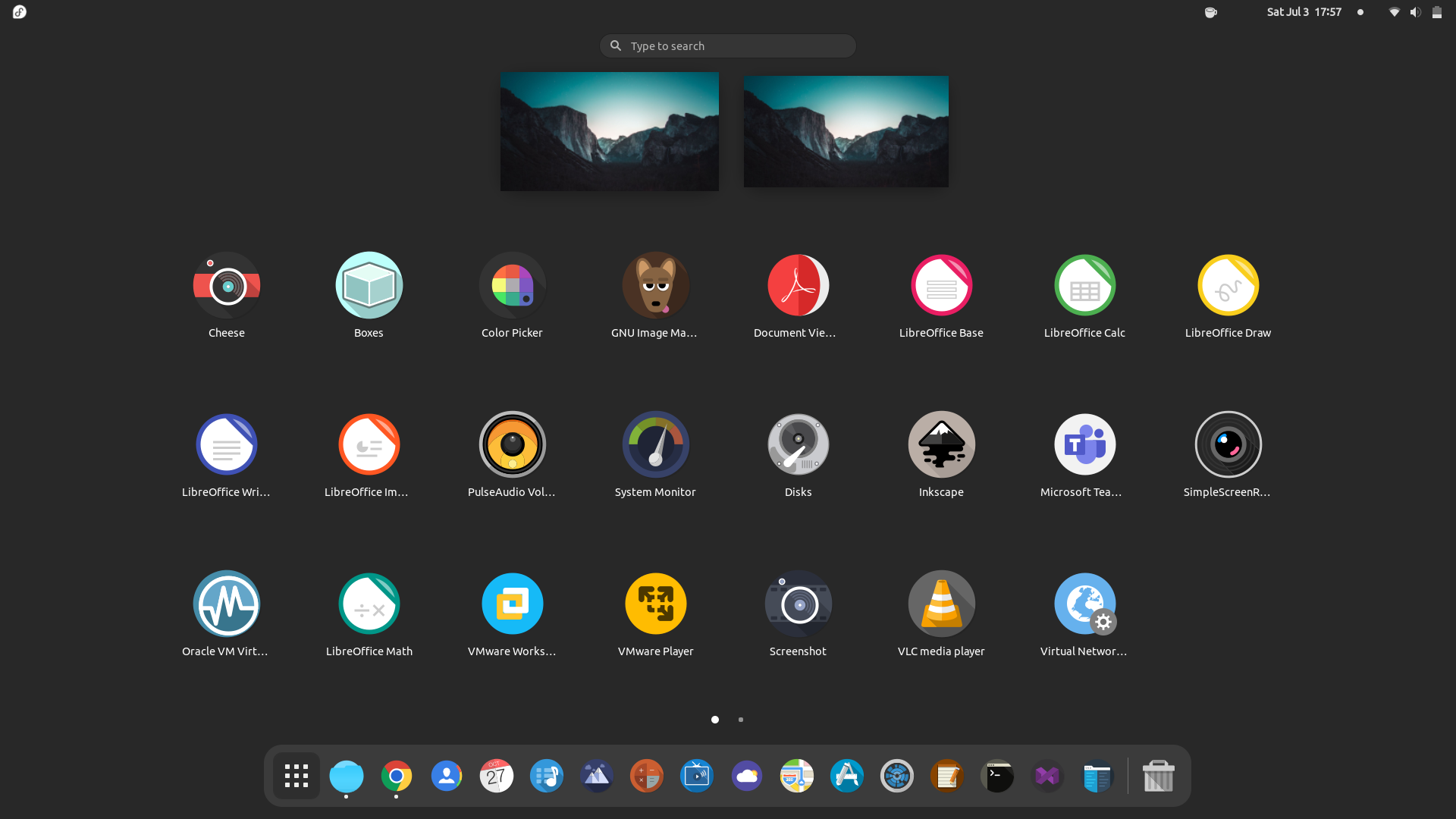This screenshot has width=1456, height=819.
Task: Go to second app grid page dot
Action: [x=741, y=720]
